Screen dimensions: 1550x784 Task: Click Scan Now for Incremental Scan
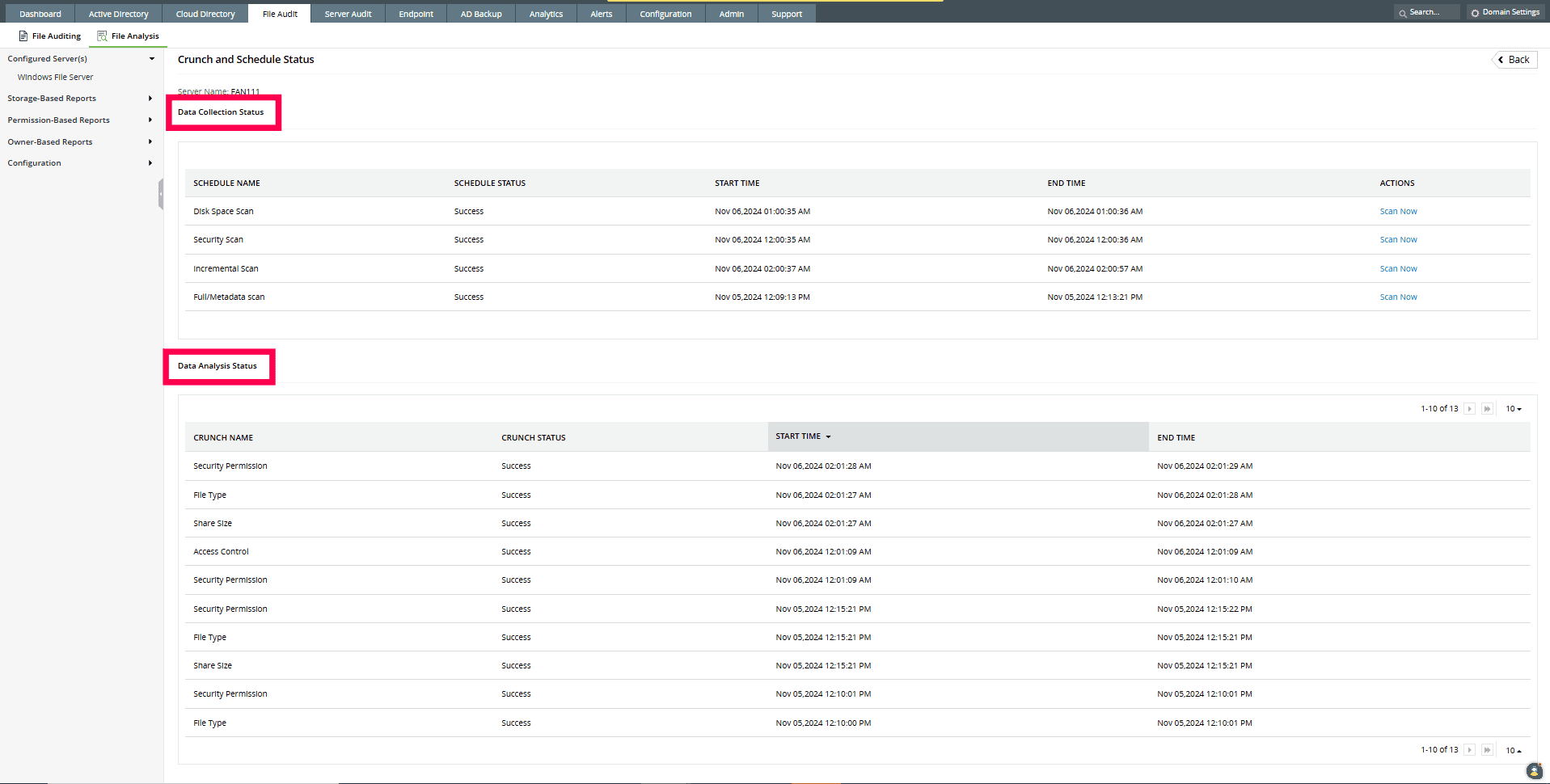(x=1397, y=268)
